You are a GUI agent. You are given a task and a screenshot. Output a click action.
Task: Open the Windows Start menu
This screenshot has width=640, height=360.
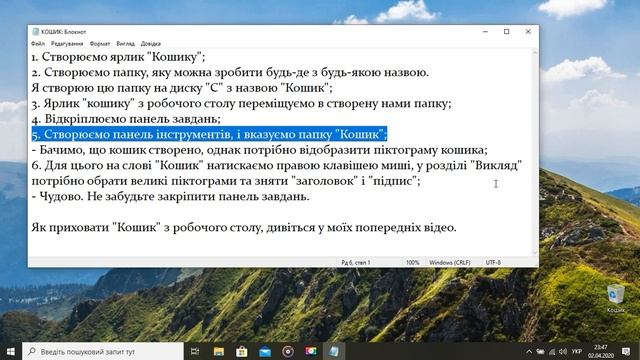[11, 351]
